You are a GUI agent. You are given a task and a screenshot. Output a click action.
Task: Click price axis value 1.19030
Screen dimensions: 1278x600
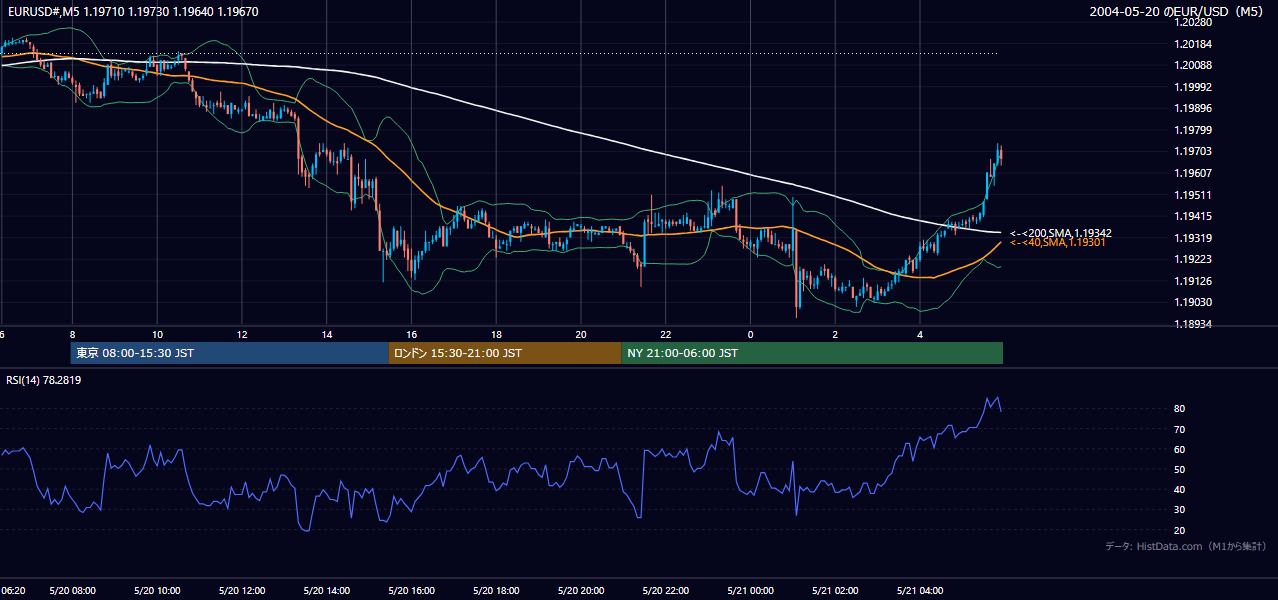click(1193, 303)
